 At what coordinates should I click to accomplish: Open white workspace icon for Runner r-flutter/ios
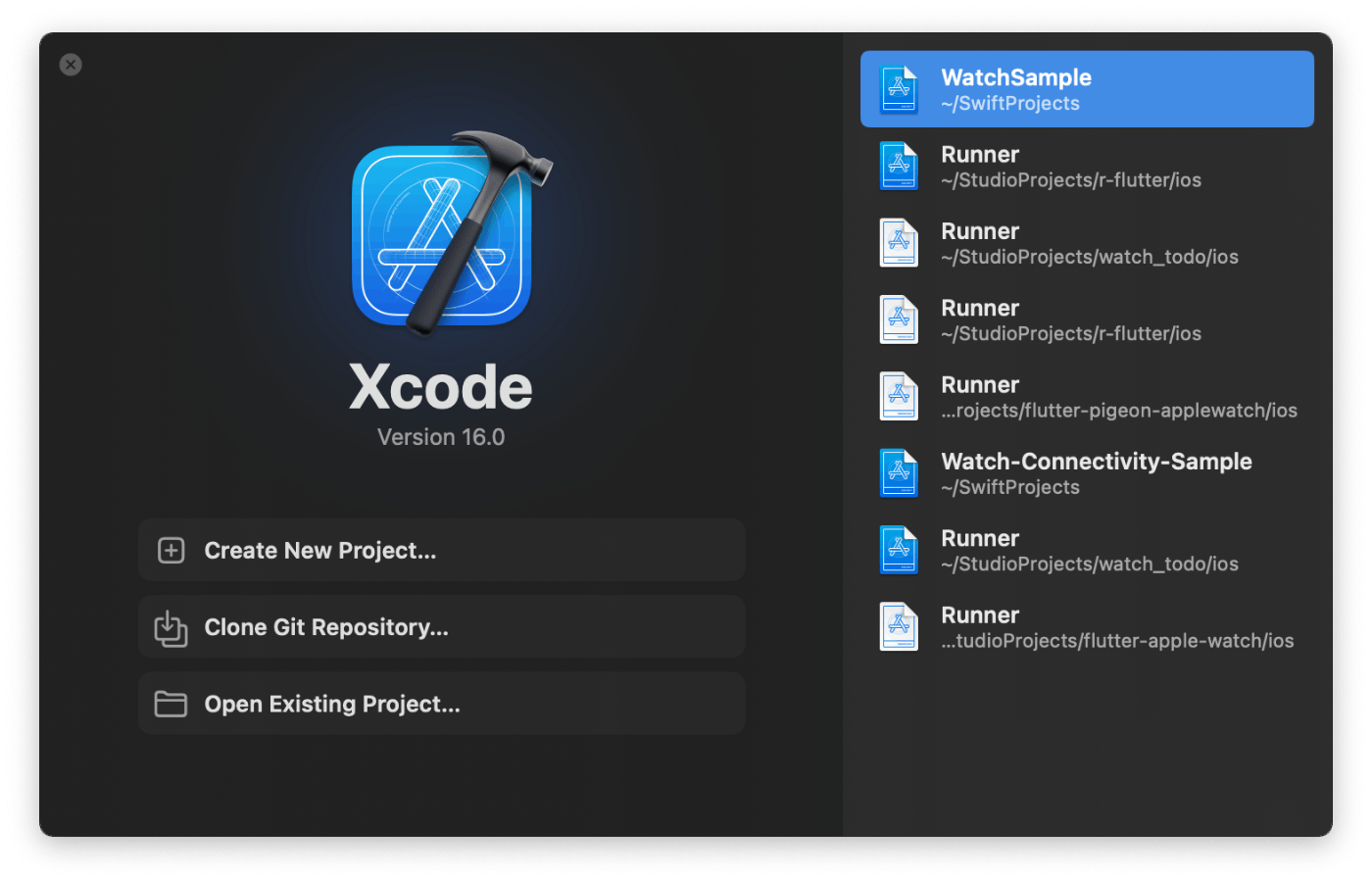[899, 320]
